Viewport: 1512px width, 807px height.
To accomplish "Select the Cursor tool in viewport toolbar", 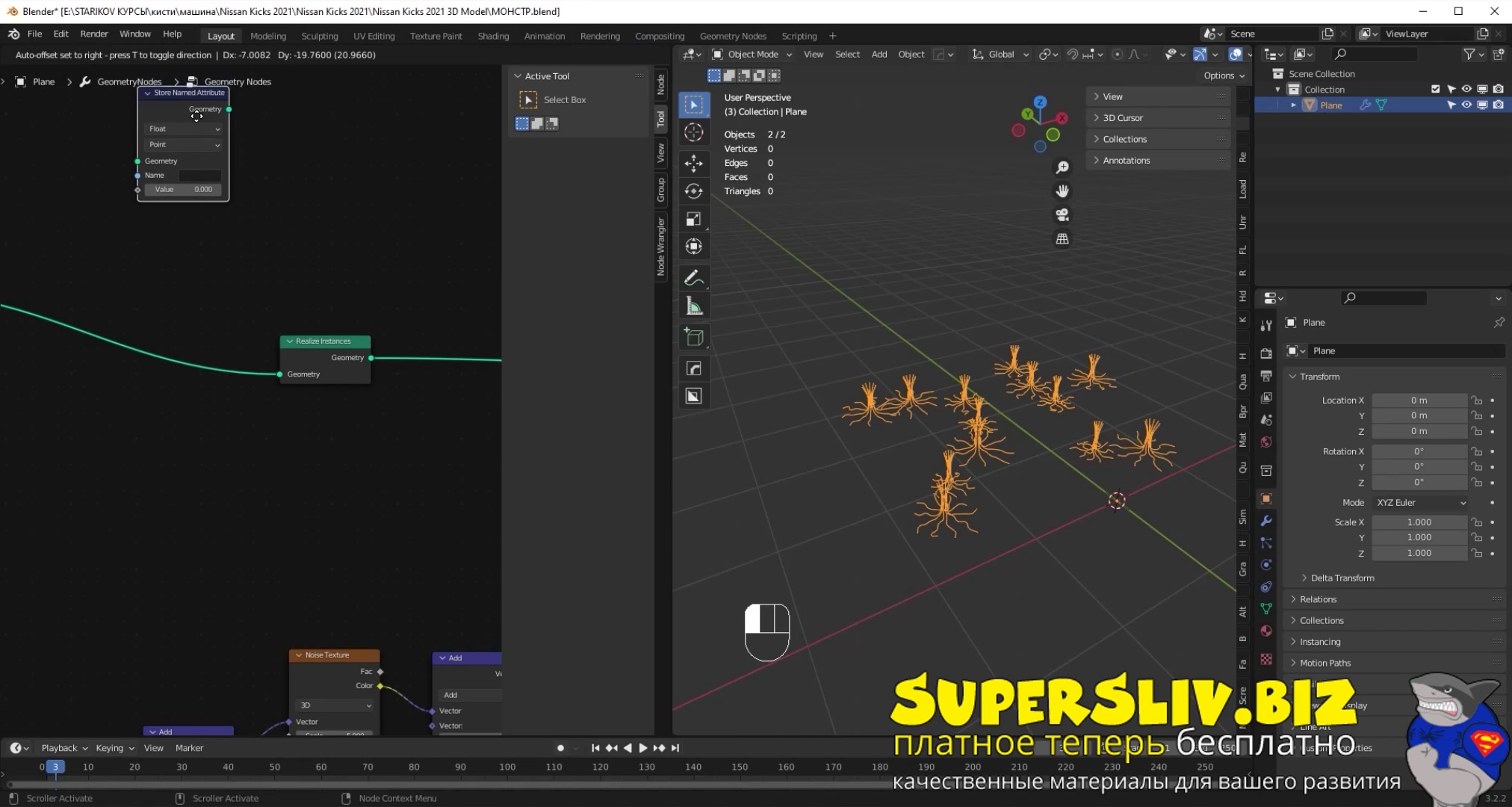I will (x=693, y=132).
